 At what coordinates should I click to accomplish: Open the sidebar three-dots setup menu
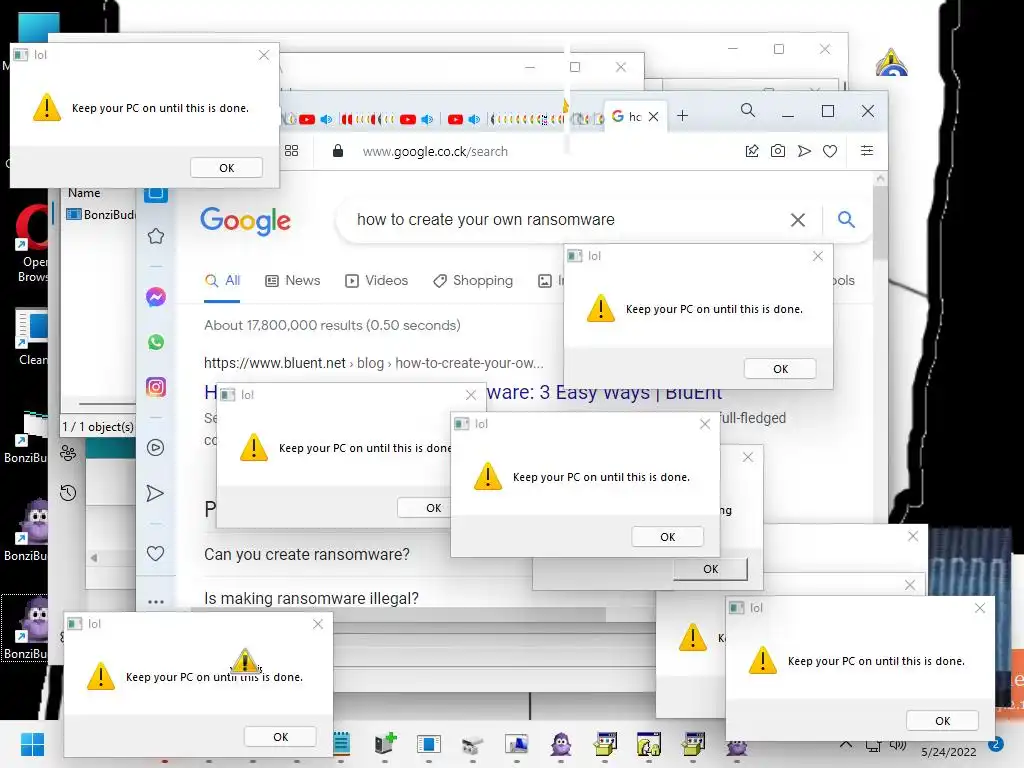click(x=155, y=601)
